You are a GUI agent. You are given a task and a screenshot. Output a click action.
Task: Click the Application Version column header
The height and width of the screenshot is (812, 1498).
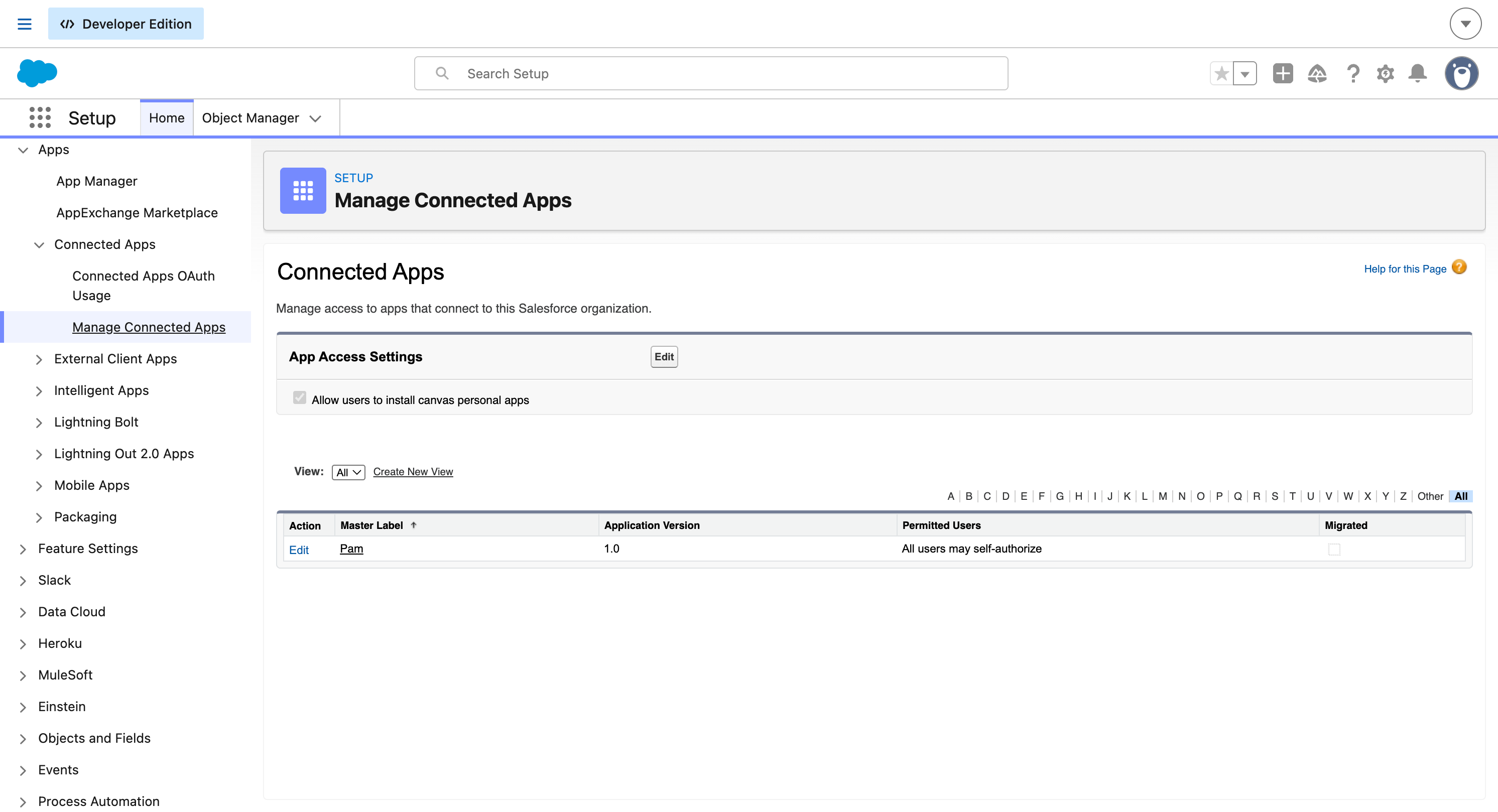[652, 525]
